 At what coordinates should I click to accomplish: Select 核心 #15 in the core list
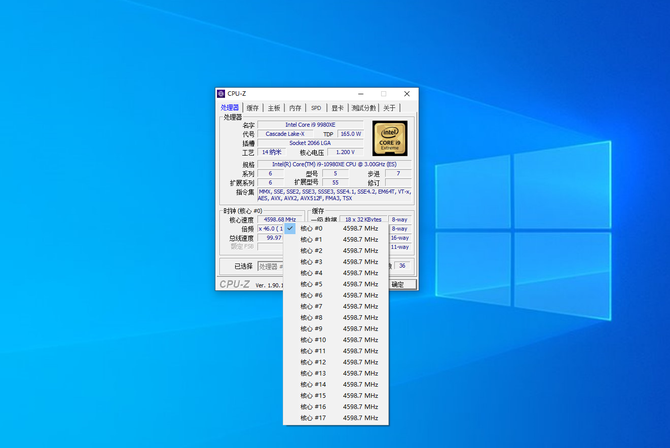pos(336,395)
